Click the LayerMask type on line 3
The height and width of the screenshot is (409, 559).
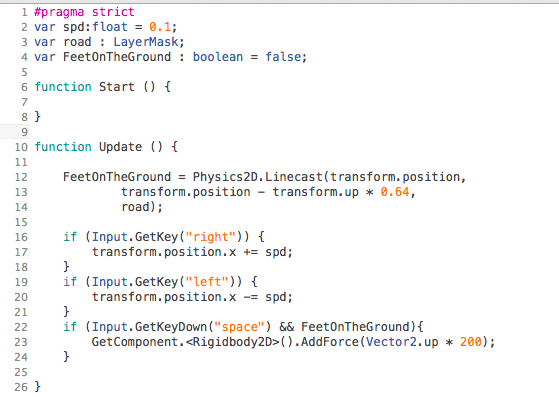(146, 42)
